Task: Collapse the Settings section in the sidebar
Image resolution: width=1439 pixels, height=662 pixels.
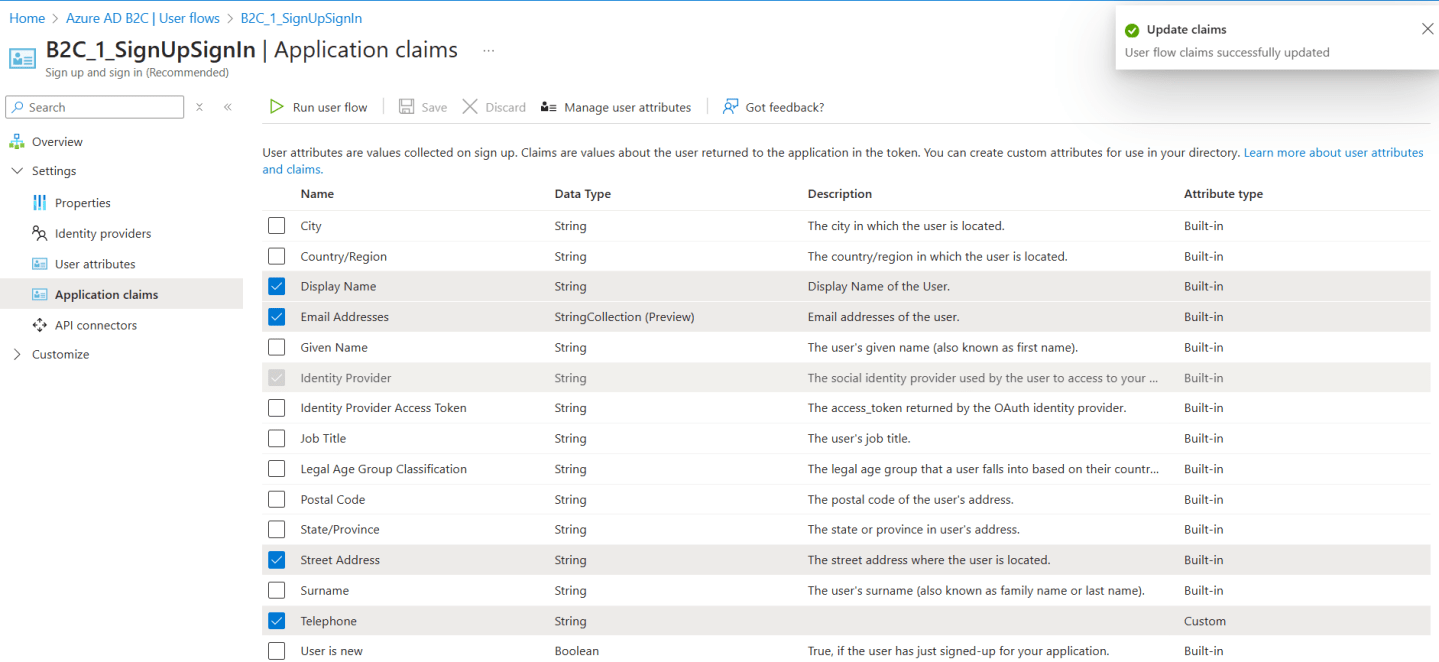Action: click(x=16, y=170)
